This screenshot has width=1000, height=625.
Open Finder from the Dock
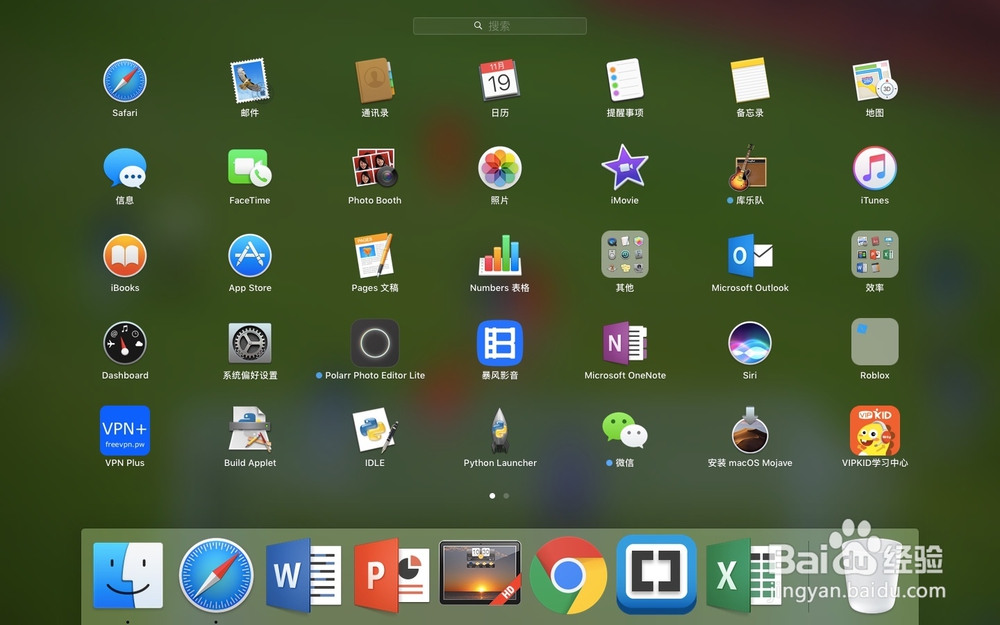click(128, 575)
